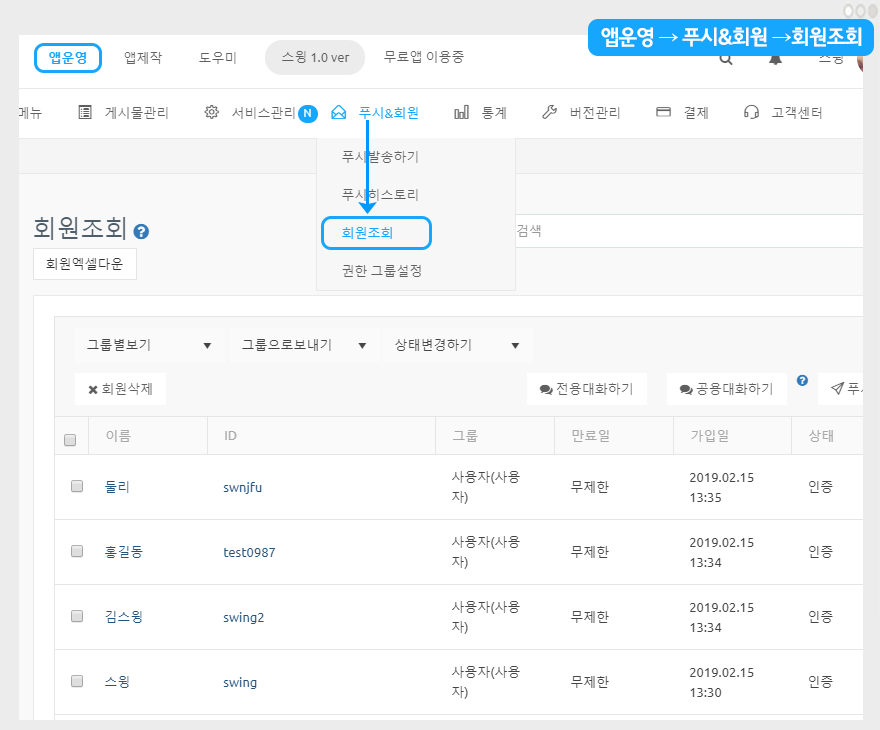Click the 서비스관리 gear icon
This screenshot has height=730, width=880.
[x=211, y=113]
